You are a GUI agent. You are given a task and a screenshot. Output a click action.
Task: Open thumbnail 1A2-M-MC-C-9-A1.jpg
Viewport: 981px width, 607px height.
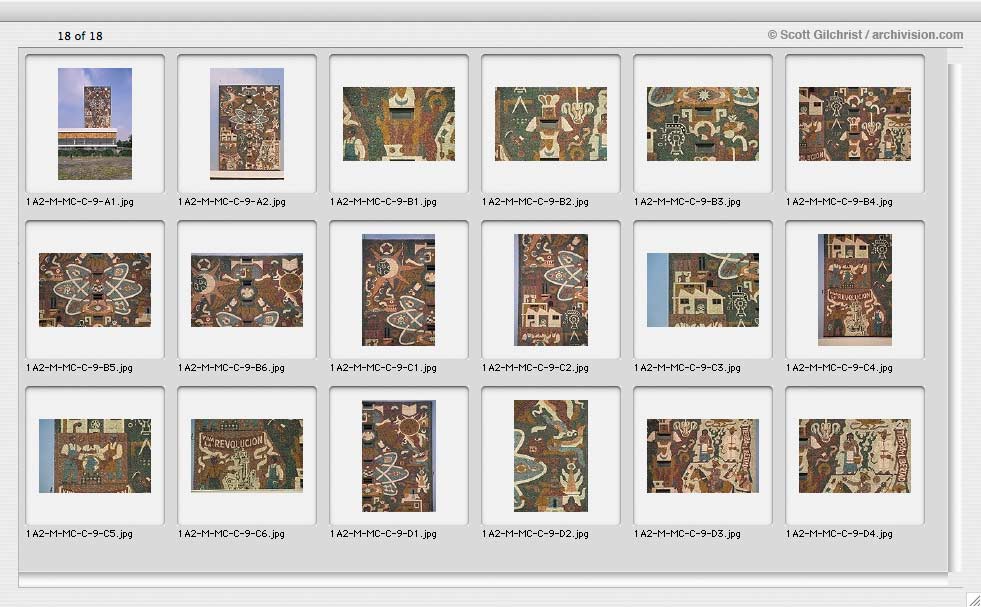coord(94,124)
